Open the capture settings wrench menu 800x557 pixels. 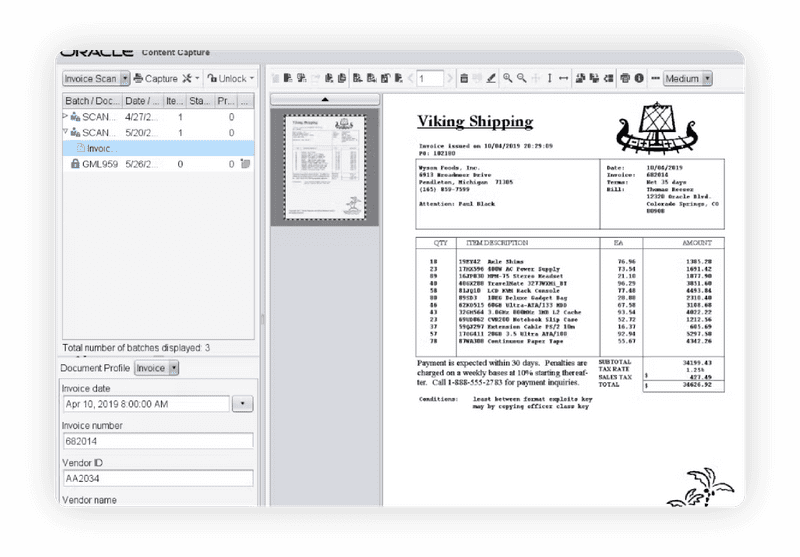click(190, 79)
